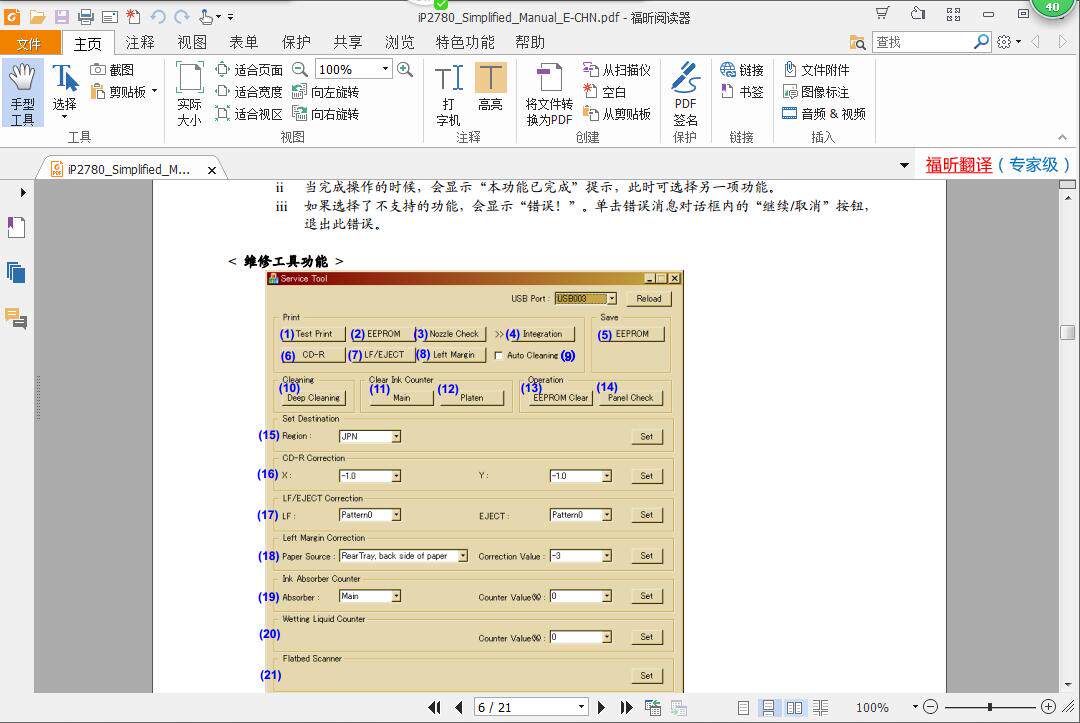1080x723 pixels.
Task: Go to next page arrow
Action: coord(601,707)
